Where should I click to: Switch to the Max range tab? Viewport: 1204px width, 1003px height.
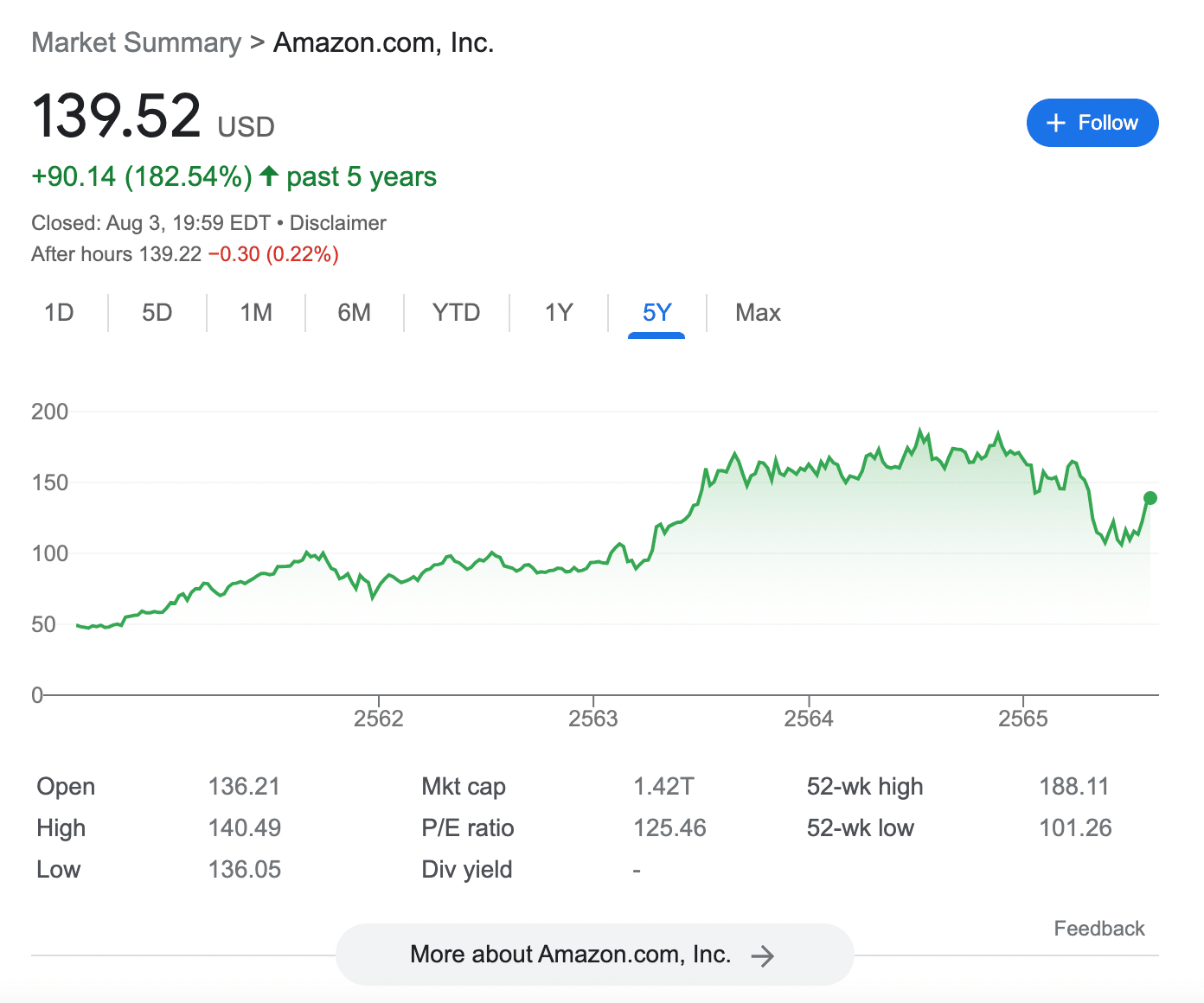click(758, 312)
